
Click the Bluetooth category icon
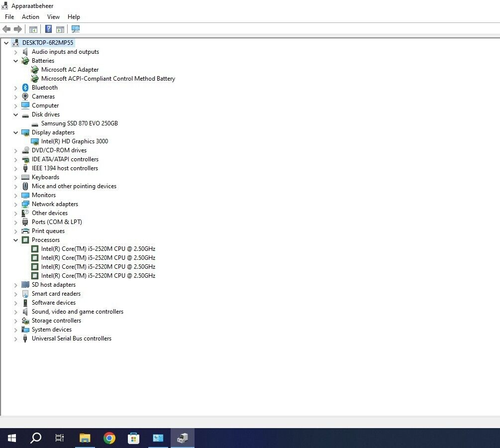25,87
